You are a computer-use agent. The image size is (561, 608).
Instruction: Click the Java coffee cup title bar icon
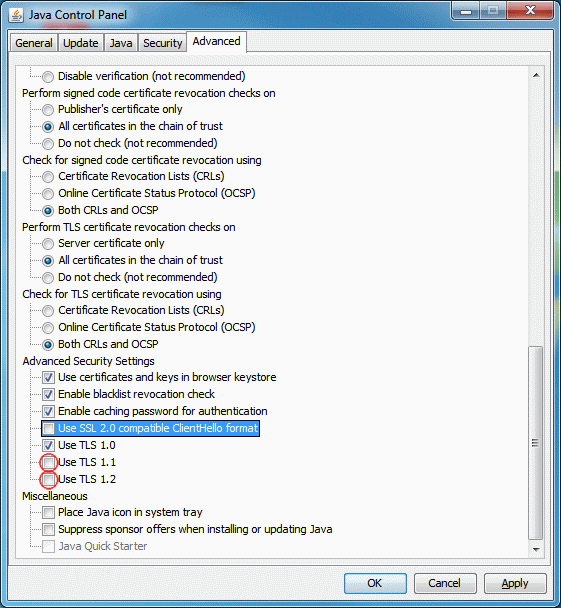[16, 15]
